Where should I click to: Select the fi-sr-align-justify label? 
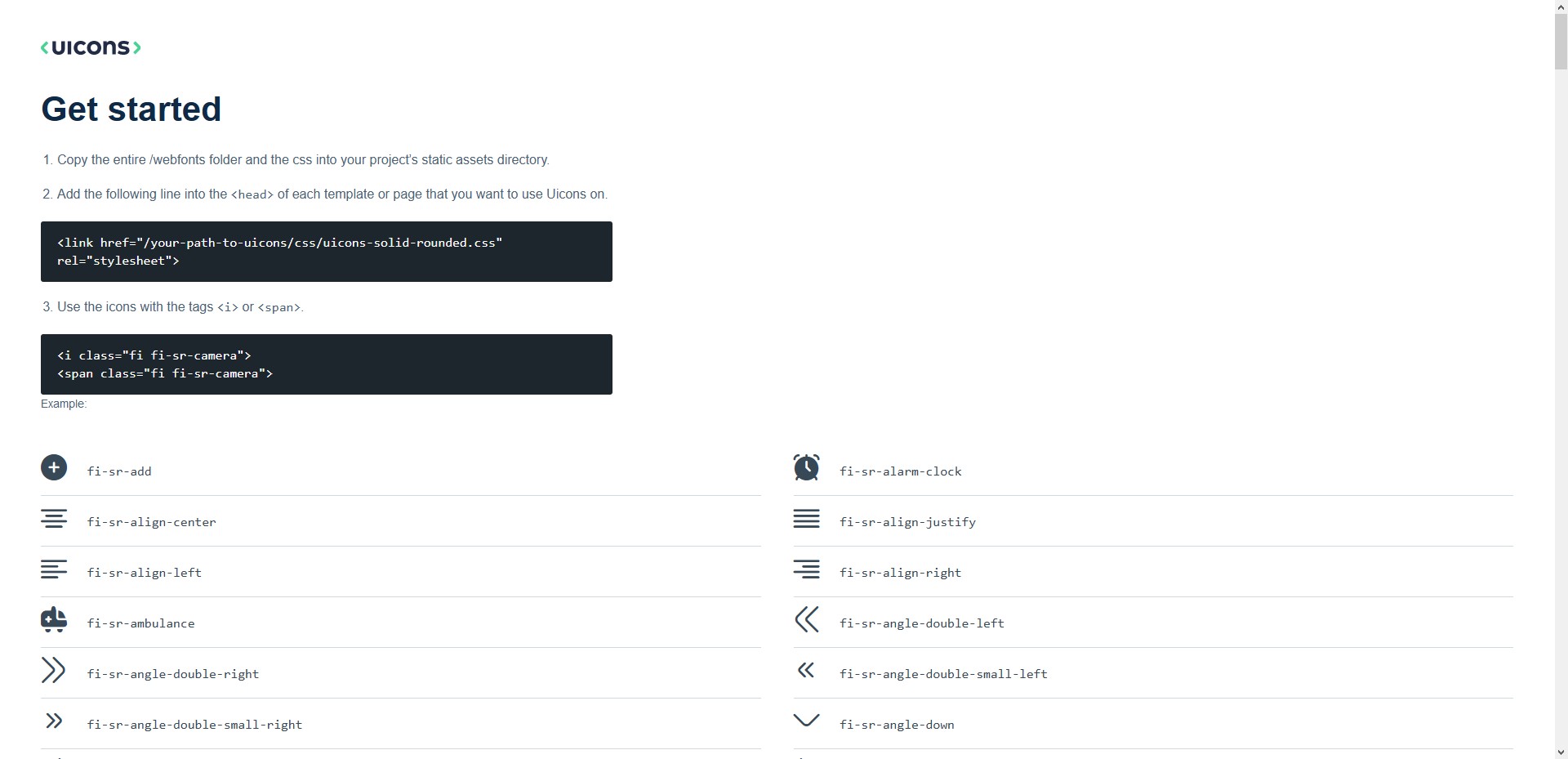pos(907,522)
